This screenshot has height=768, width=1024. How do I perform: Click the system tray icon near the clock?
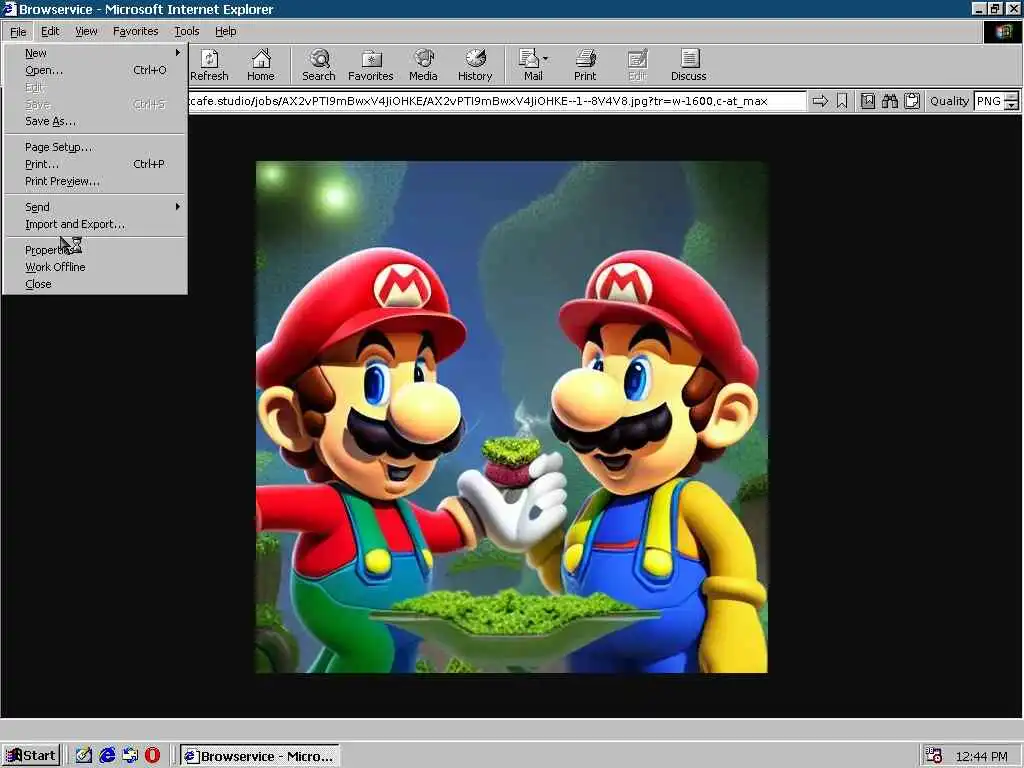tap(934, 756)
